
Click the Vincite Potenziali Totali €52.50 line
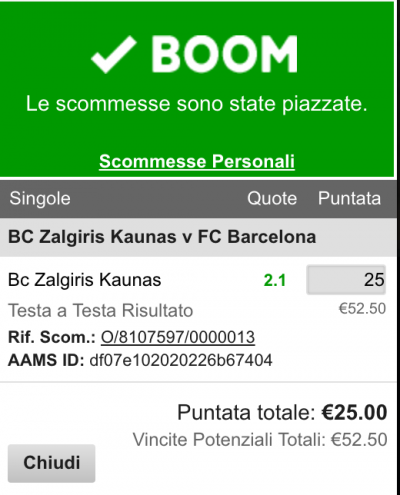pos(260,439)
